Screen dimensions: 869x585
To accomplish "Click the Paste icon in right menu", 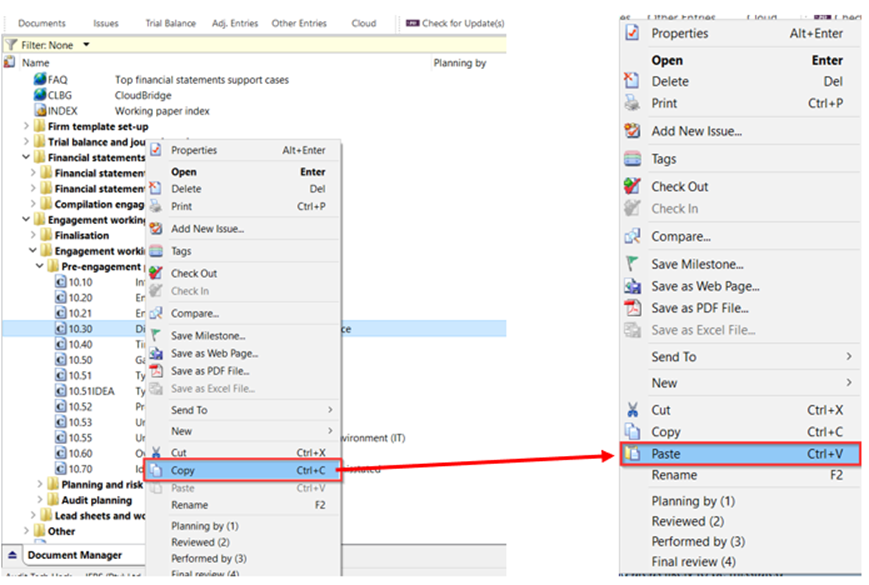I will (632, 454).
